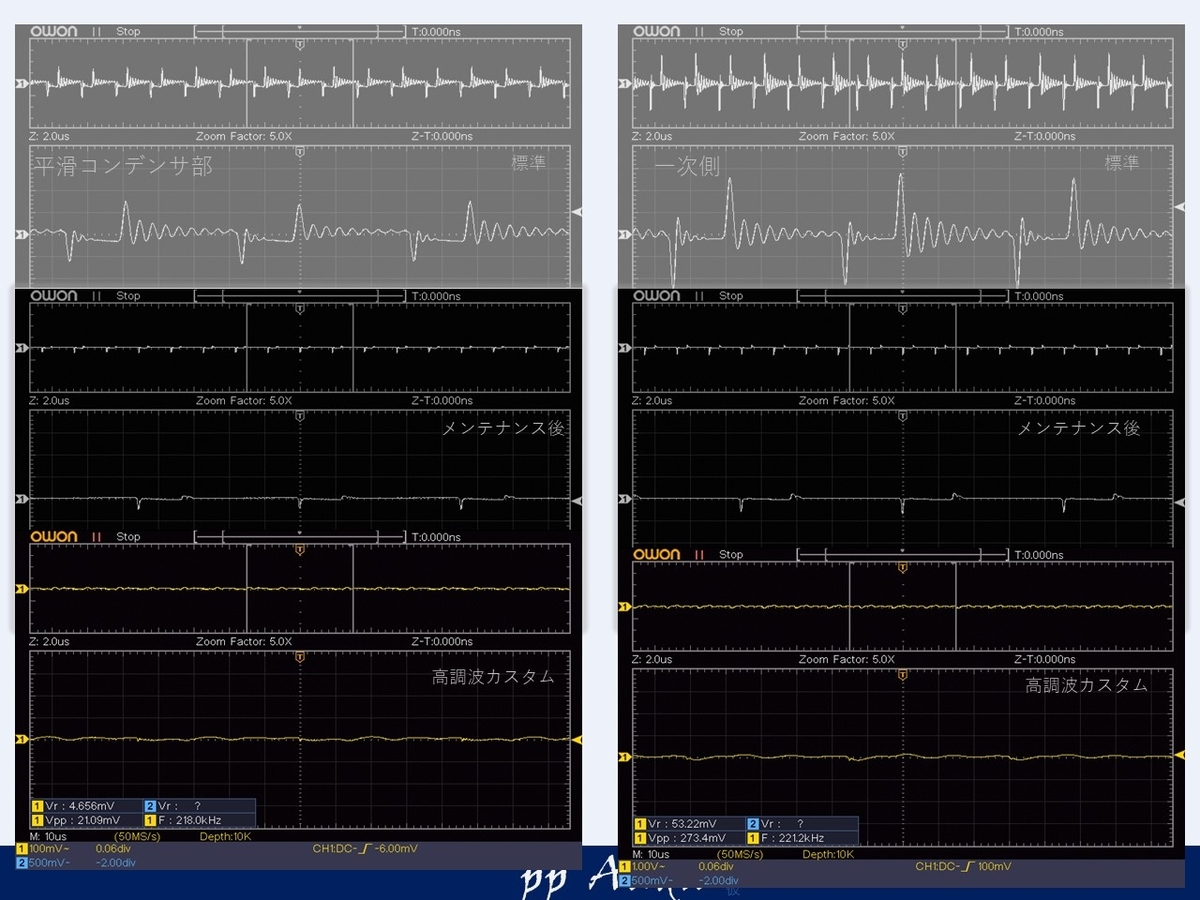This screenshot has width=1200, height=900.
Task: Click the (50MS/s) sample rate below Vpp : 273.4mV
Action: click(739, 854)
